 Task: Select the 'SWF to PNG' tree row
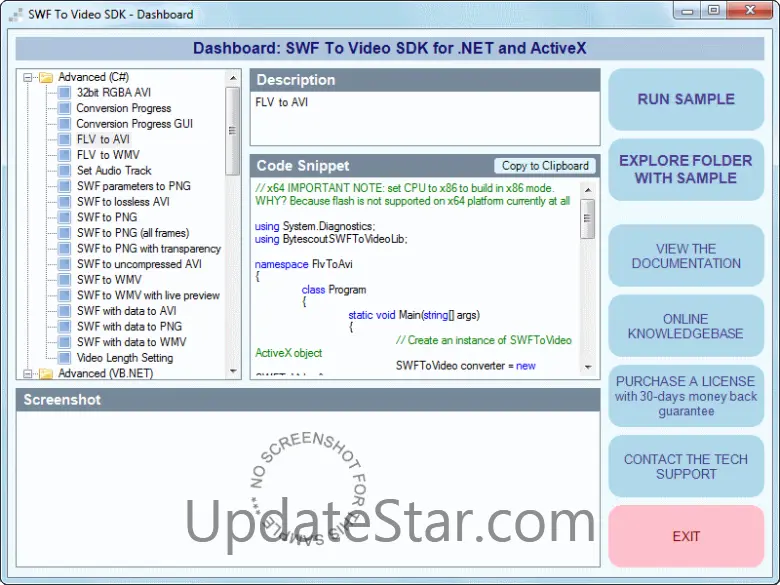[107, 217]
